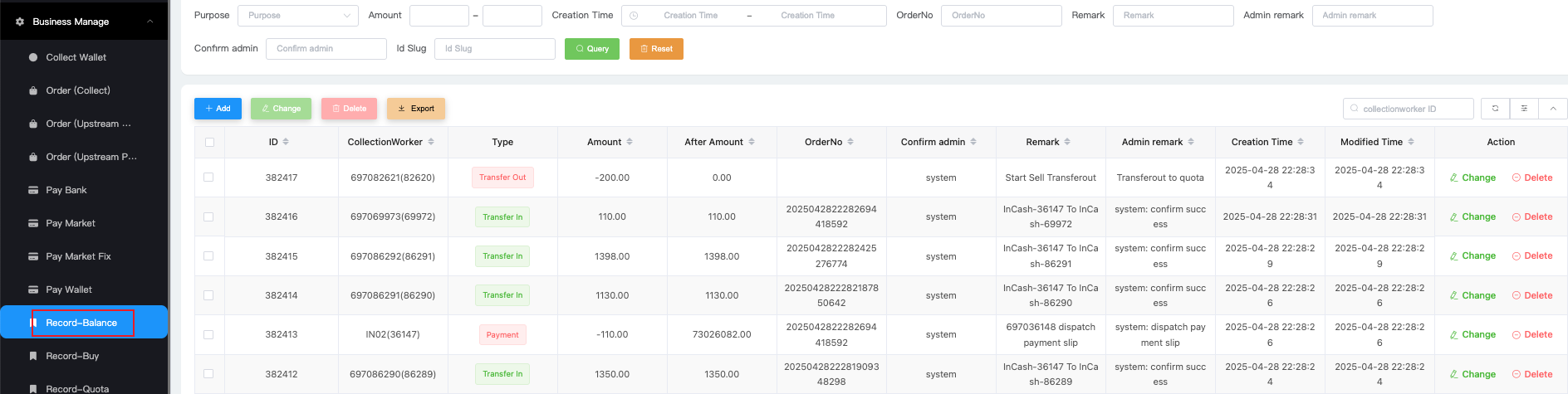Collapse the search panel with chevron icon

click(x=1552, y=109)
